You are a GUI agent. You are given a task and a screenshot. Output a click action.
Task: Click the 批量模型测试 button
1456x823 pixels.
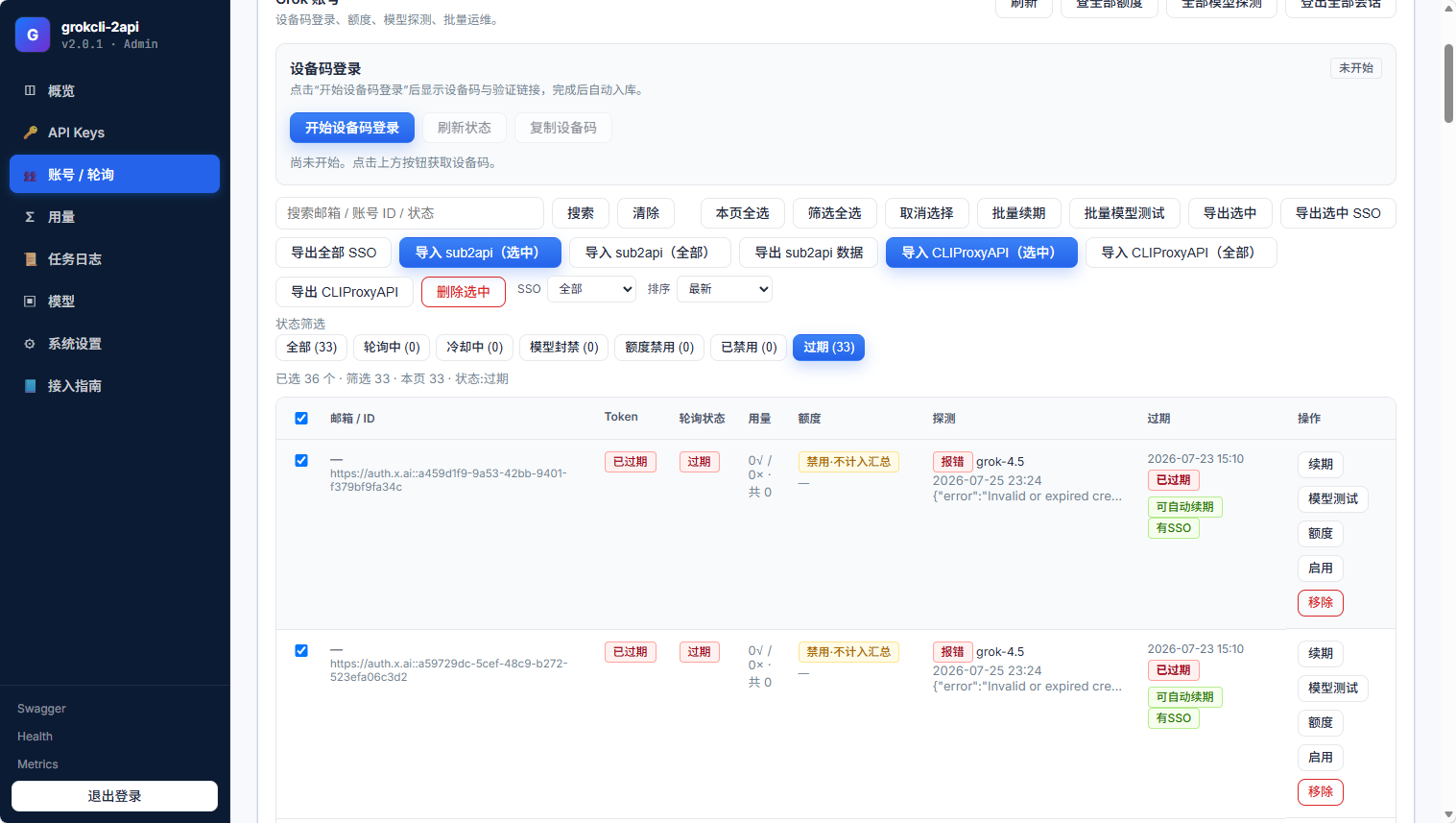(1125, 213)
